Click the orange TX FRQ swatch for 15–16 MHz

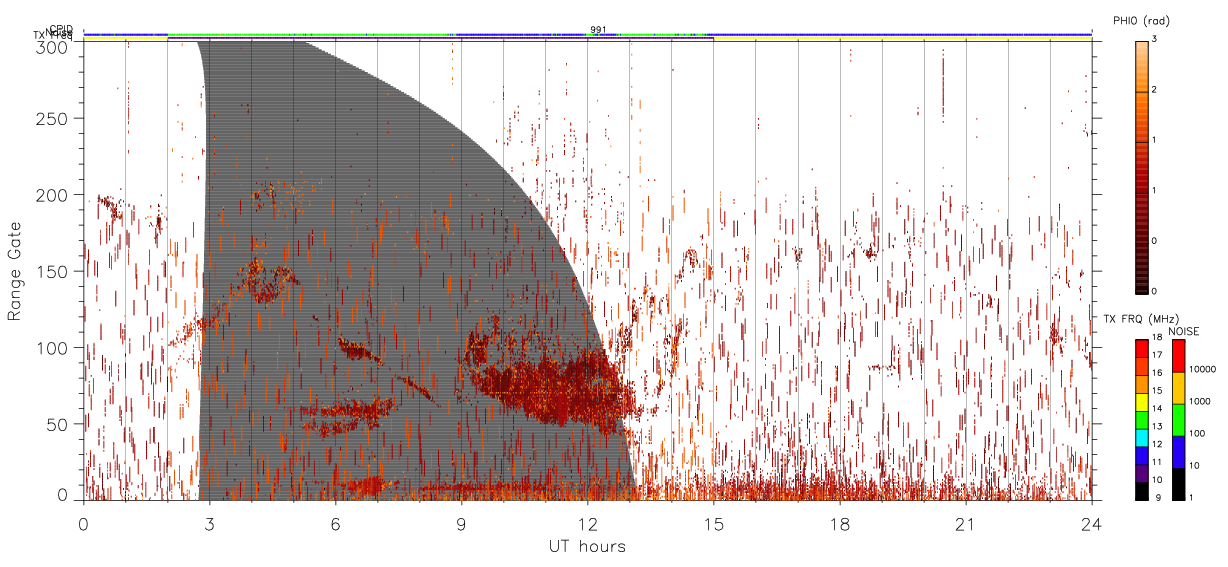(1142, 385)
